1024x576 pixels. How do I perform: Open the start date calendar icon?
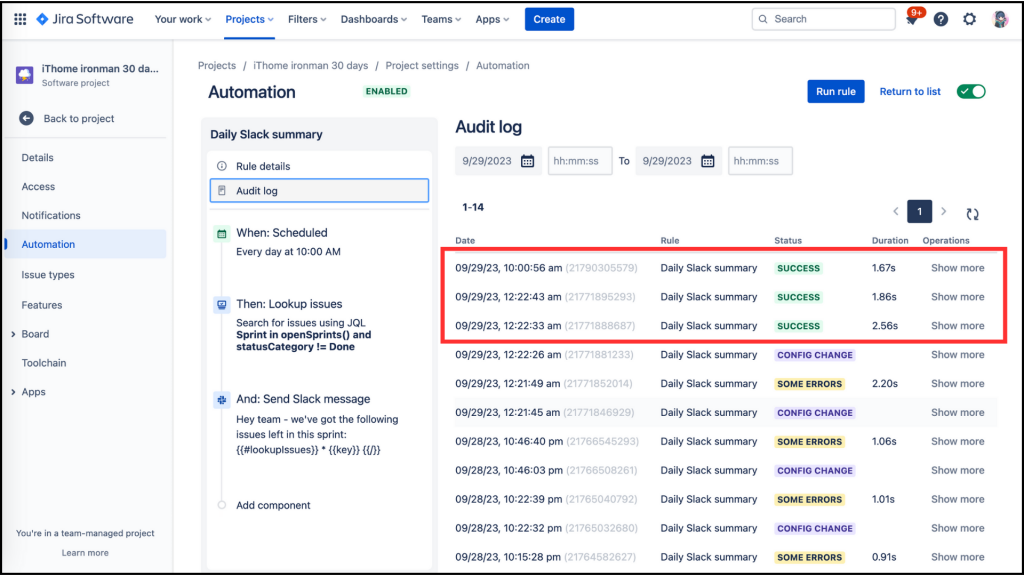(x=528, y=161)
